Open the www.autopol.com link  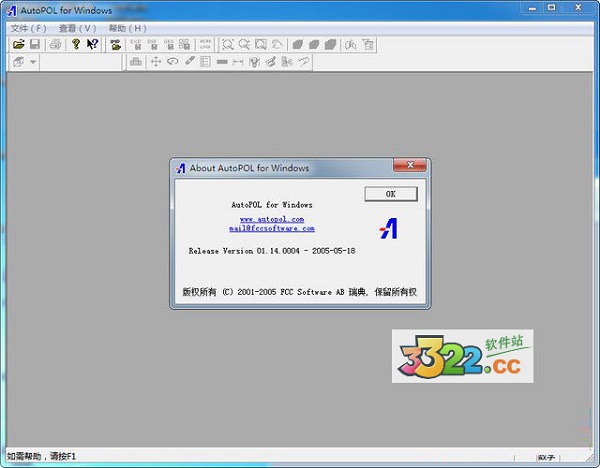click(272, 219)
